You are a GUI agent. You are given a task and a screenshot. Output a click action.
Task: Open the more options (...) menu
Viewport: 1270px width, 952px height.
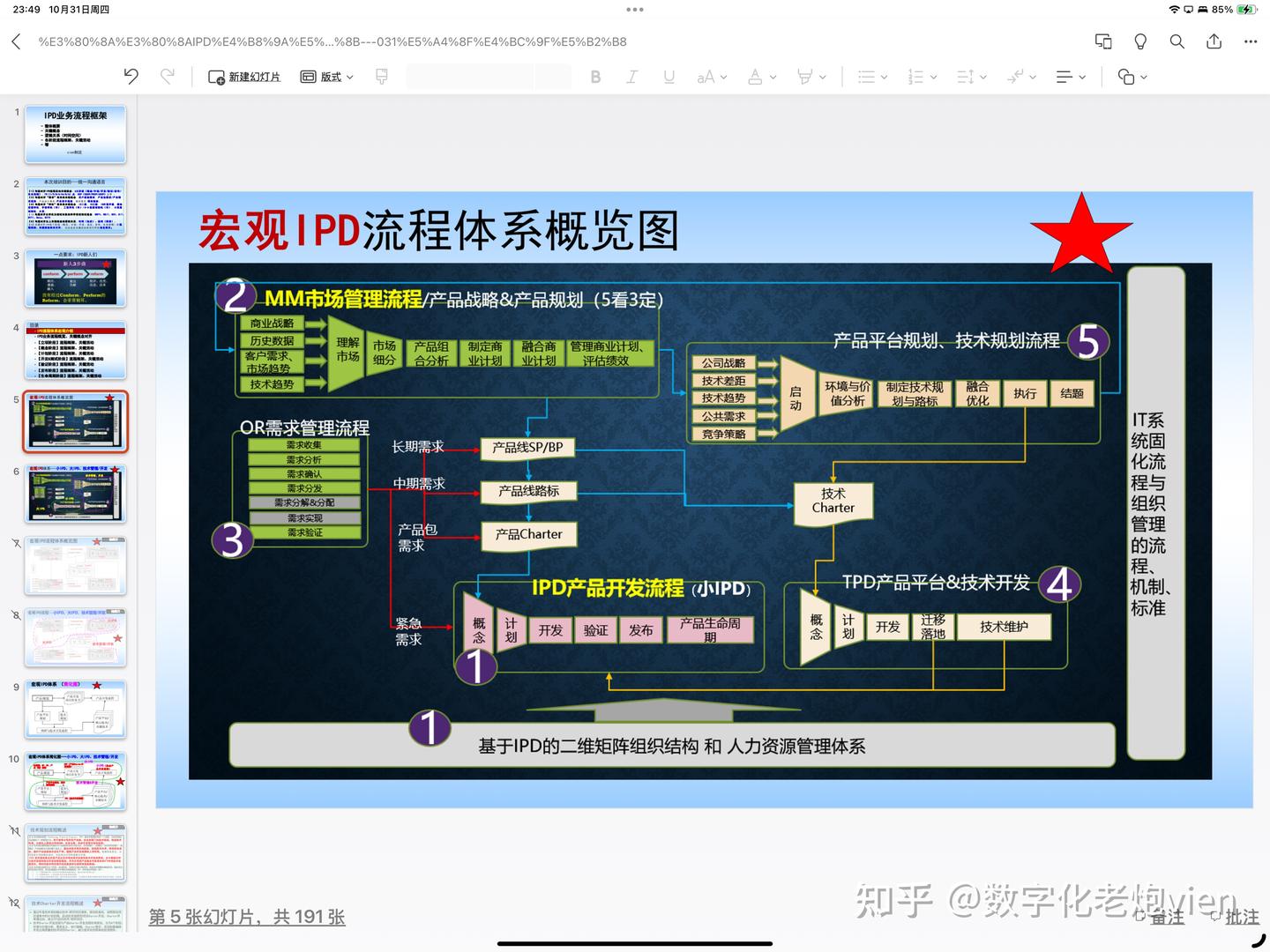click(x=1251, y=41)
